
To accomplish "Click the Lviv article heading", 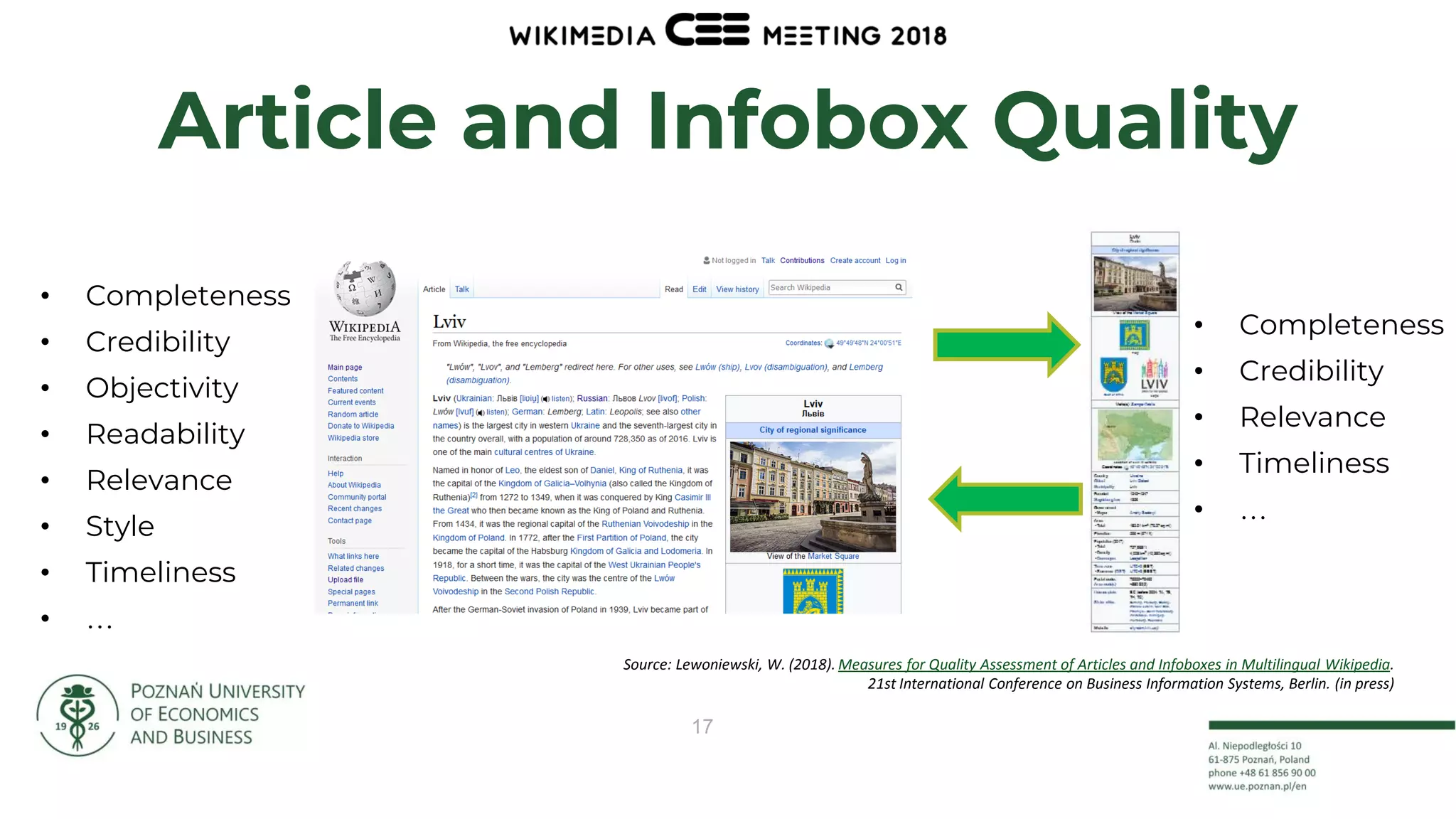I will point(449,321).
